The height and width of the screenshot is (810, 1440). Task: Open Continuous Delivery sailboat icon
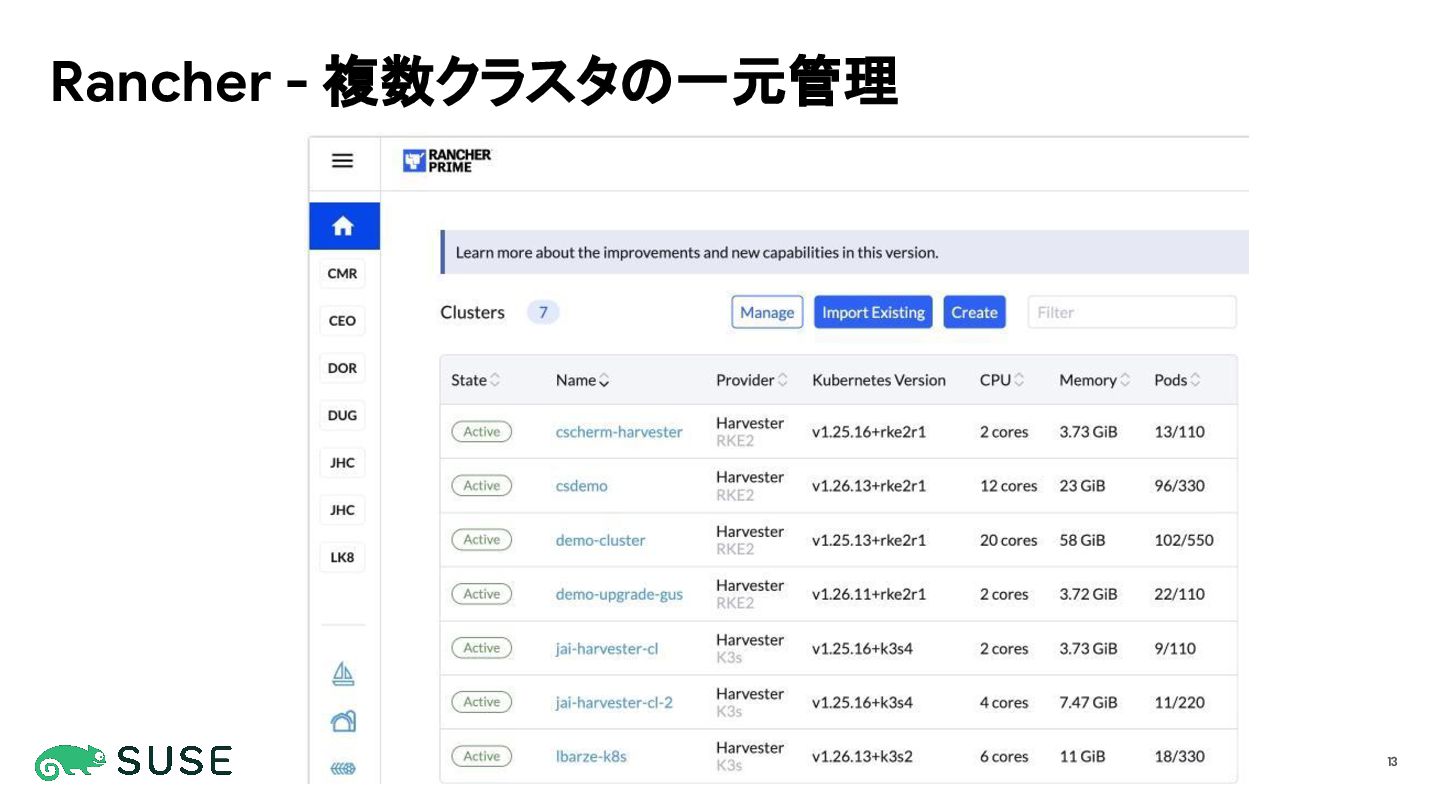point(343,674)
